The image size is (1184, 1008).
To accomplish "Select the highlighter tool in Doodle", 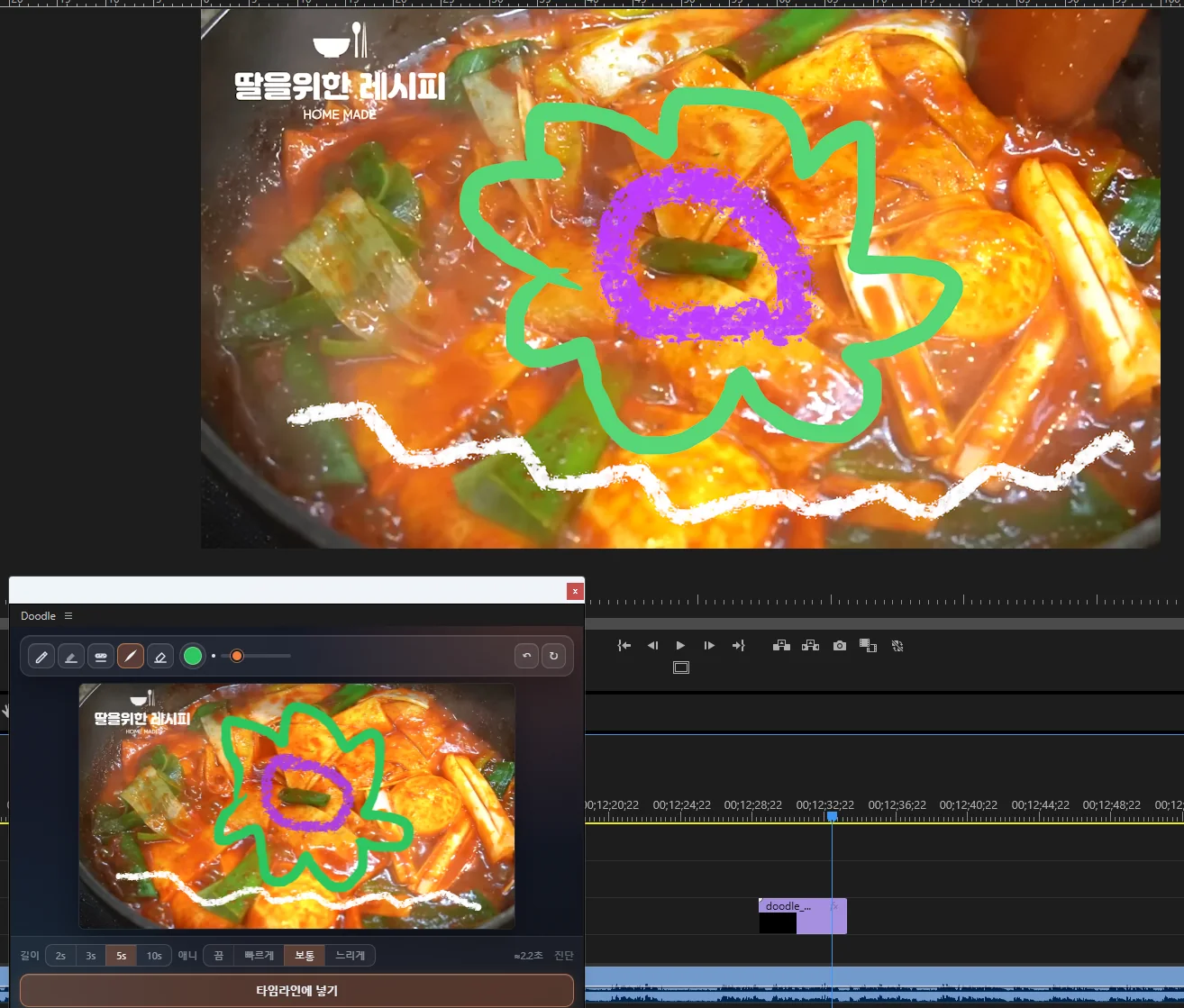I will (71, 657).
